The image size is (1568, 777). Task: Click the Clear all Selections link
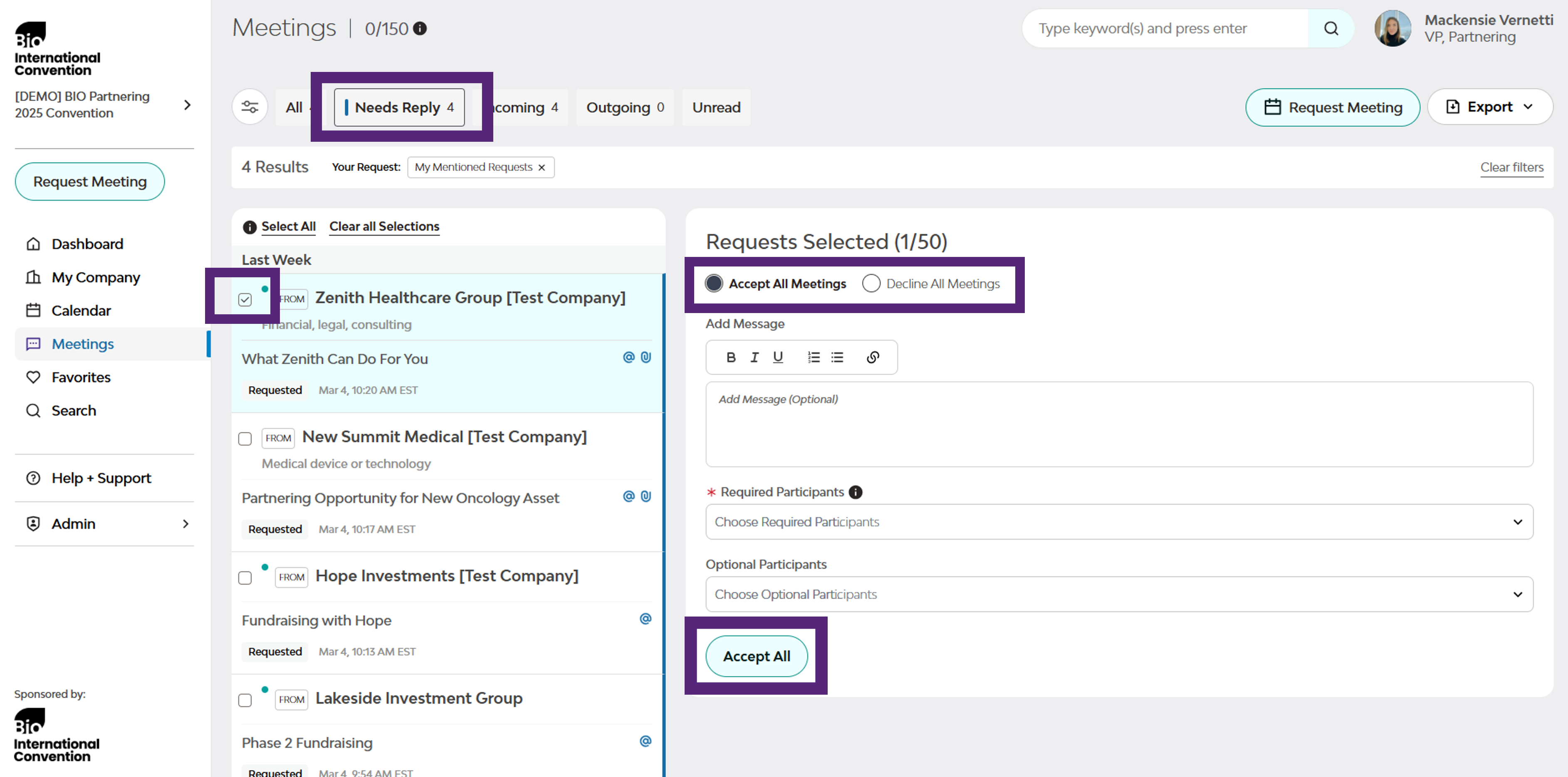click(384, 226)
